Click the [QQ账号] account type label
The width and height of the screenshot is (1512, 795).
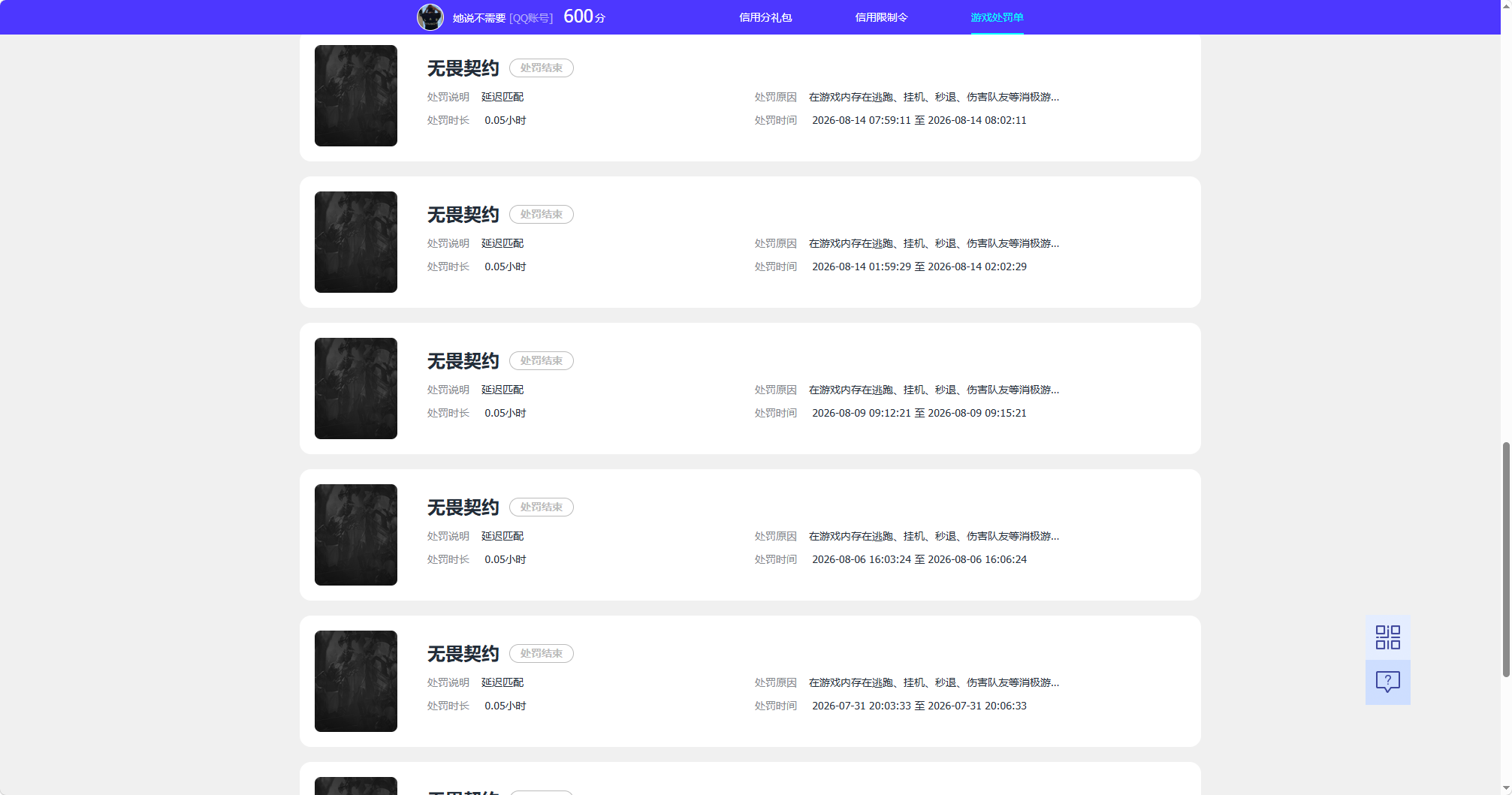pos(531,18)
